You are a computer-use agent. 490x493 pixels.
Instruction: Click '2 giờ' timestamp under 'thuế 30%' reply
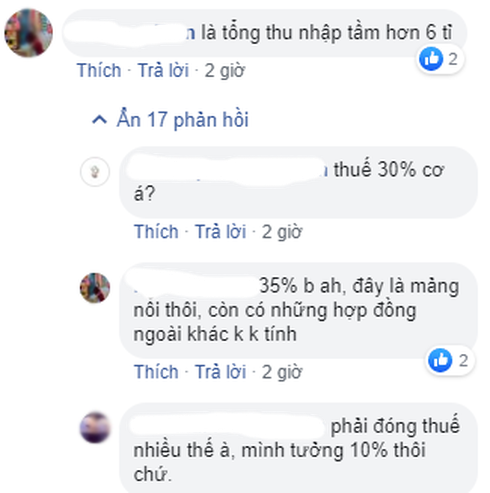(x=282, y=232)
